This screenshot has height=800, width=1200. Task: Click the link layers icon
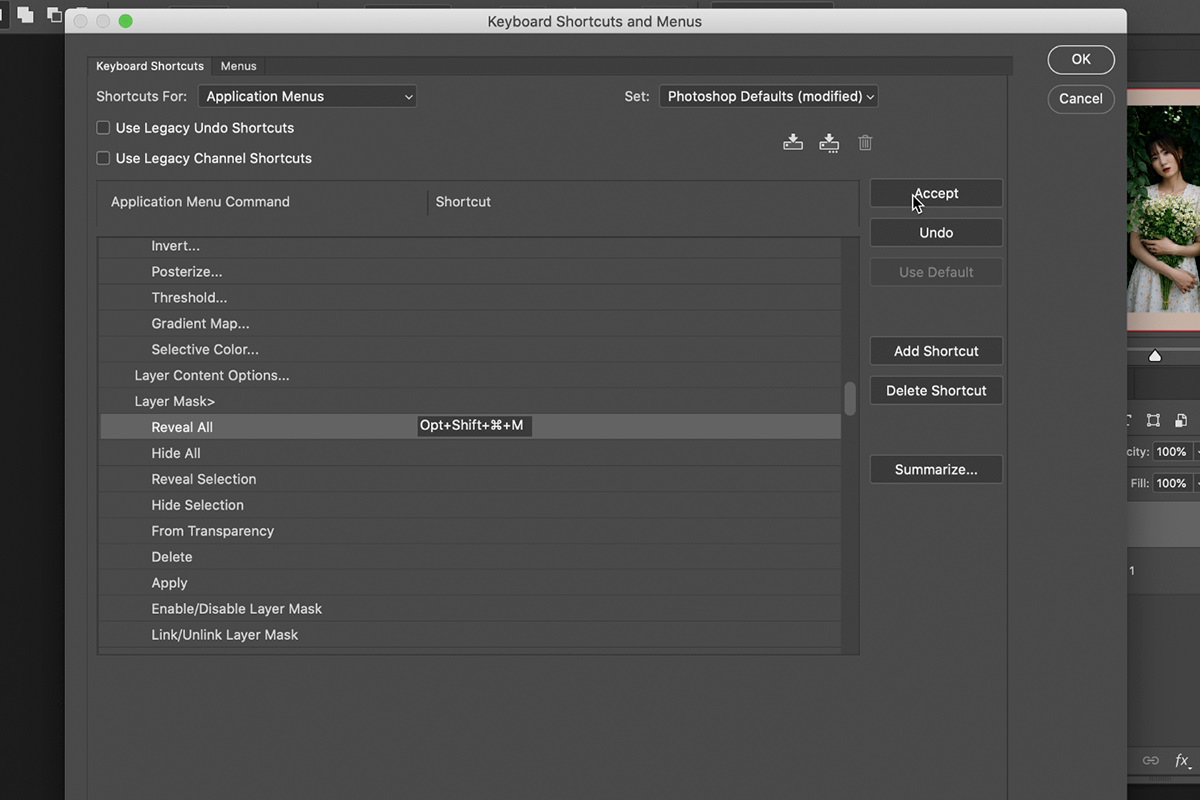pyautogui.click(x=1151, y=760)
